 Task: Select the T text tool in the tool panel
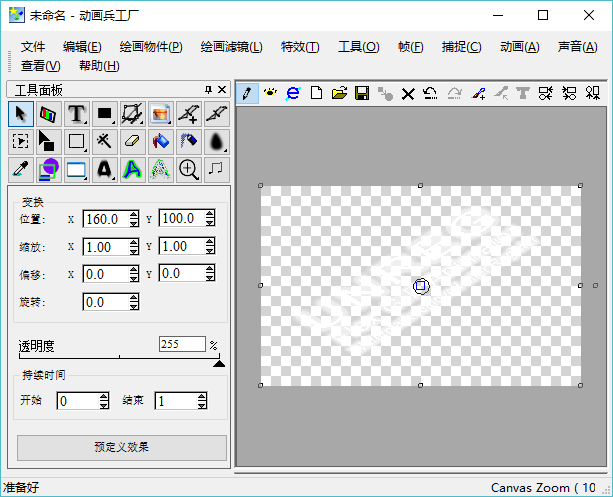[x=77, y=114]
